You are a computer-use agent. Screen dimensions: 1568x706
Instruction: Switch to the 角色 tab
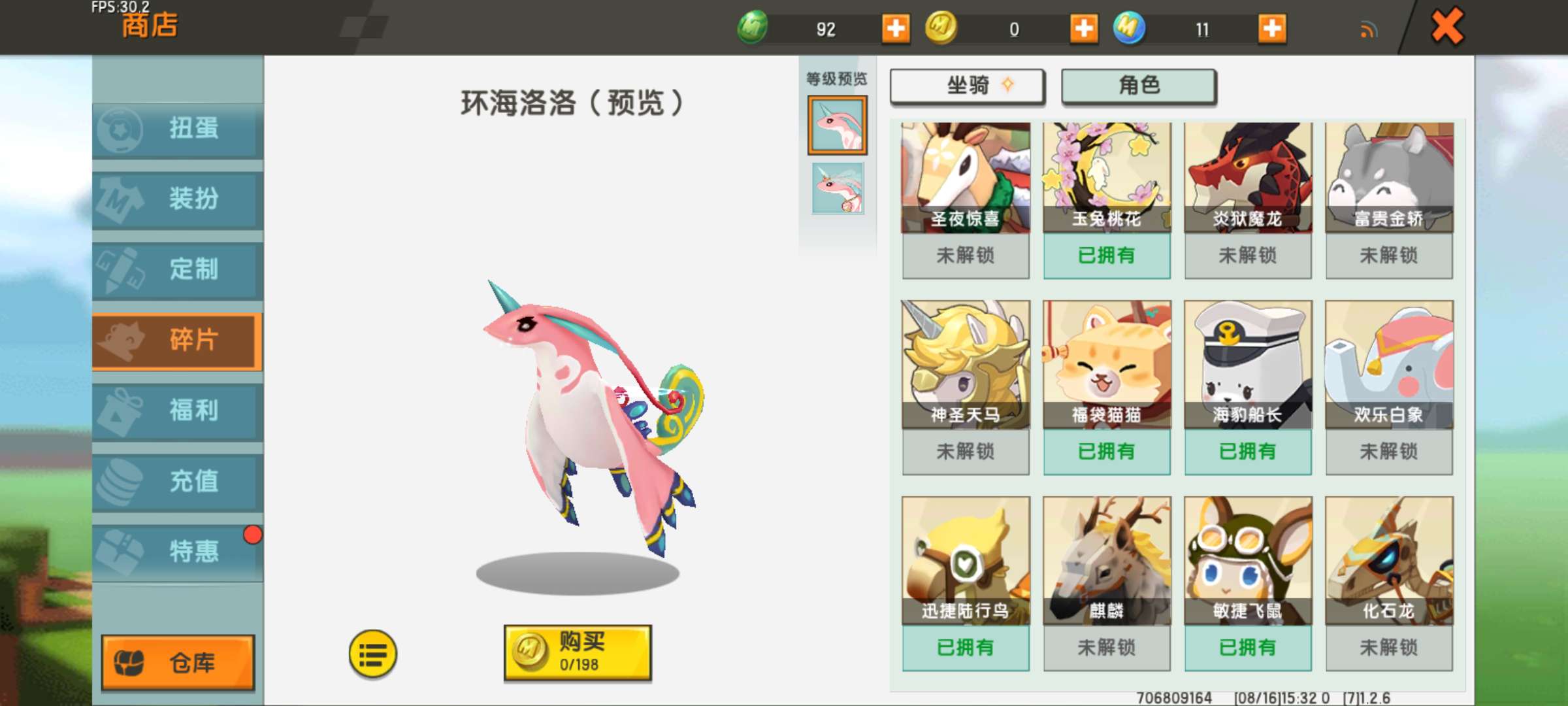1139,86
